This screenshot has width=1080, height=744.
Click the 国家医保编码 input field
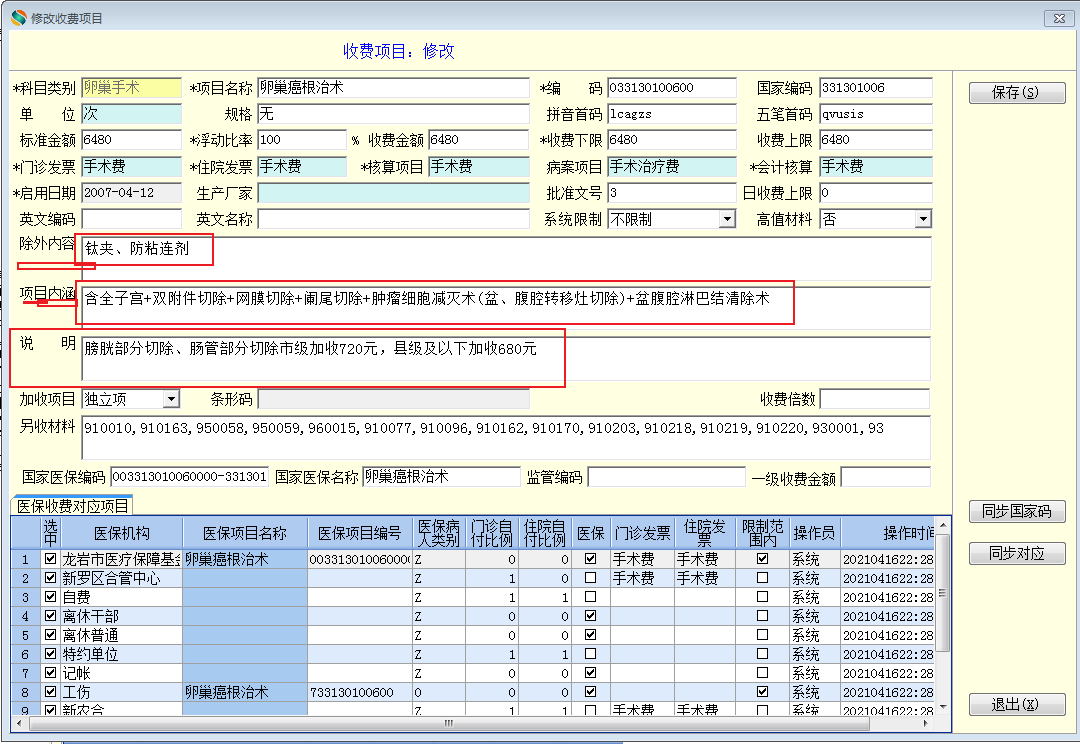[189, 477]
